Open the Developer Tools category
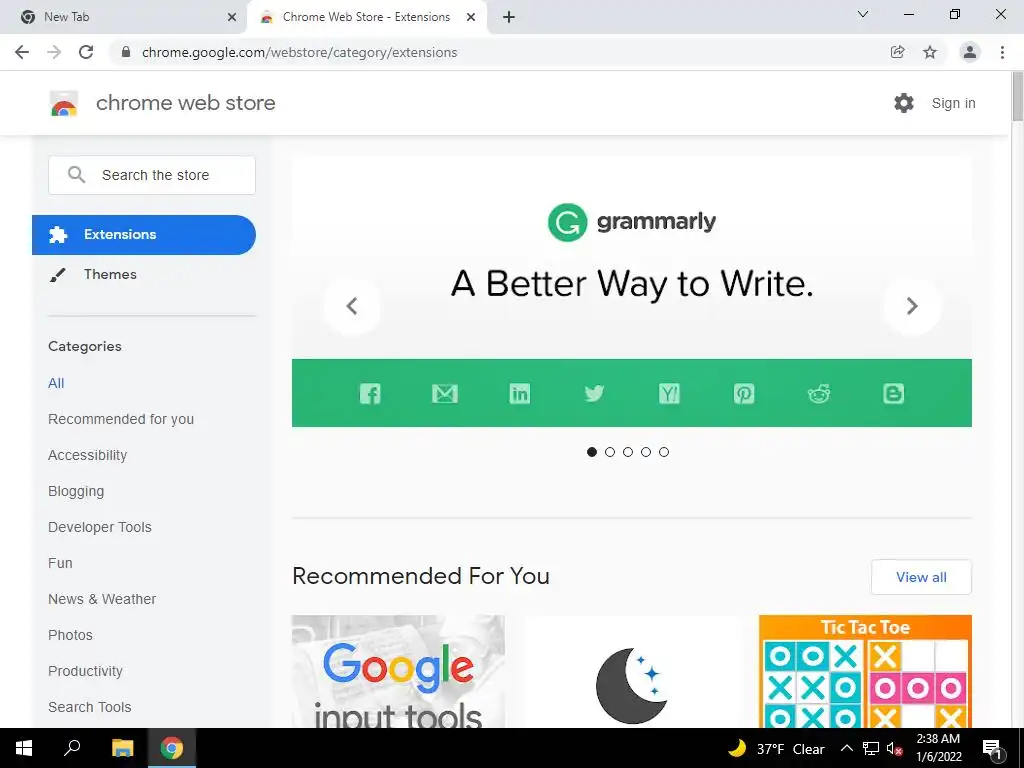1024x768 pixels. 100,527
